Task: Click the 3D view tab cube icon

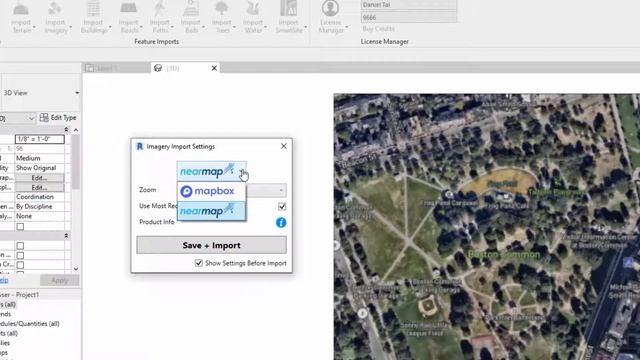Action: (x=158, y=68)
